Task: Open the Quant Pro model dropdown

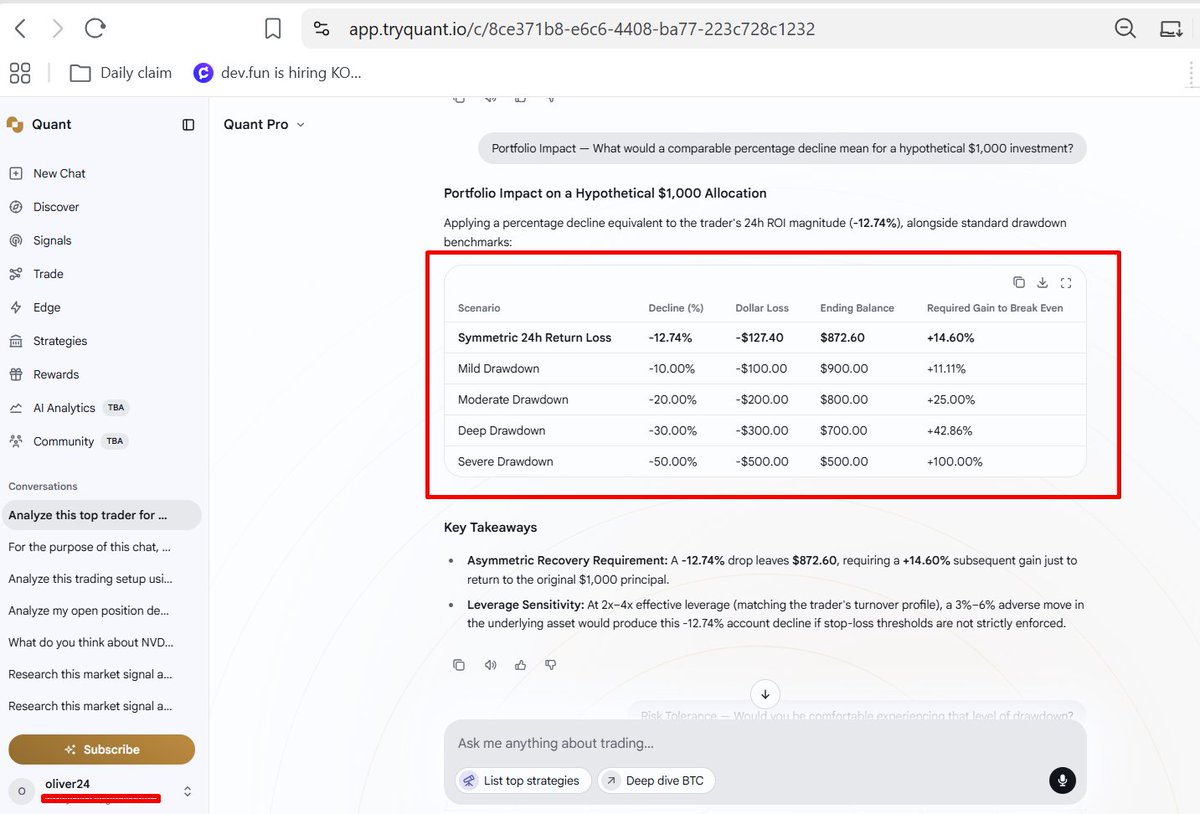Action: coord(264,124)
